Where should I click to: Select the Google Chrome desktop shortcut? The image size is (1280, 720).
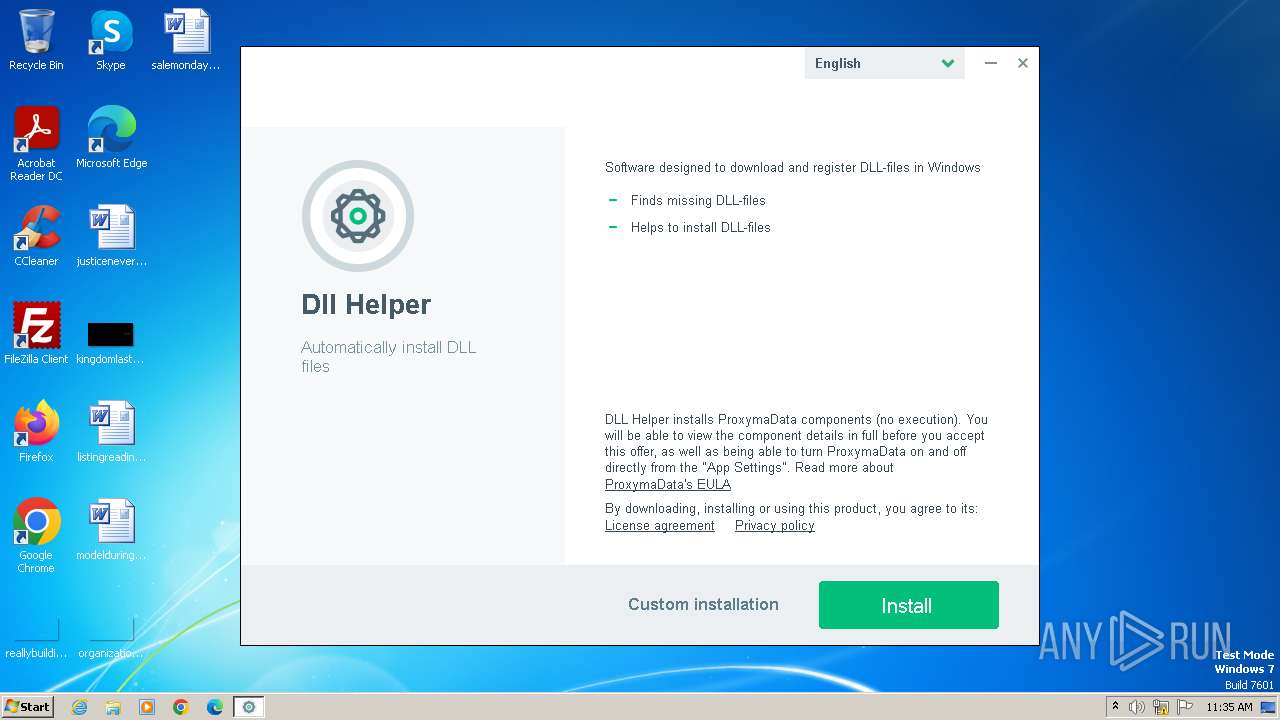pos(36,537)
